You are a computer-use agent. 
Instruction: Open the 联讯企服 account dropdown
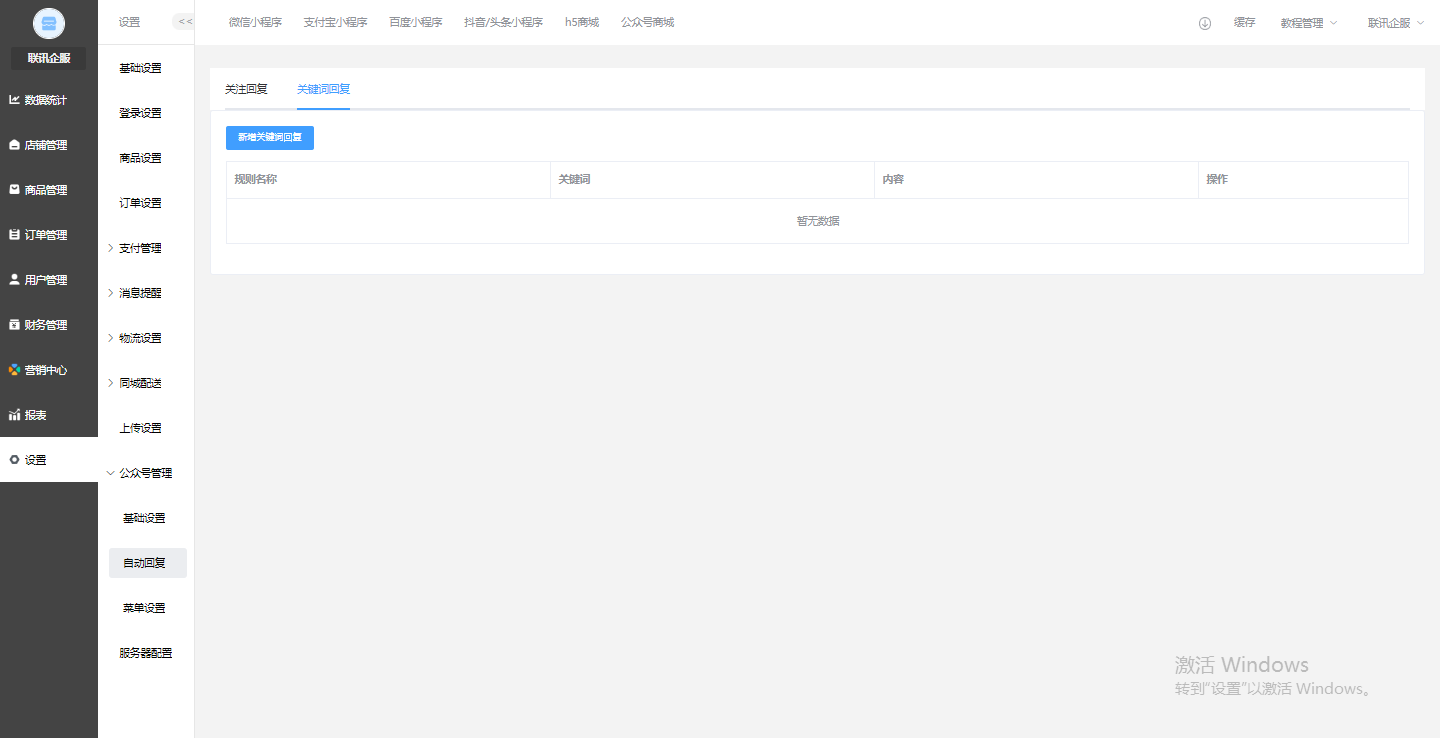point(1396,23)
